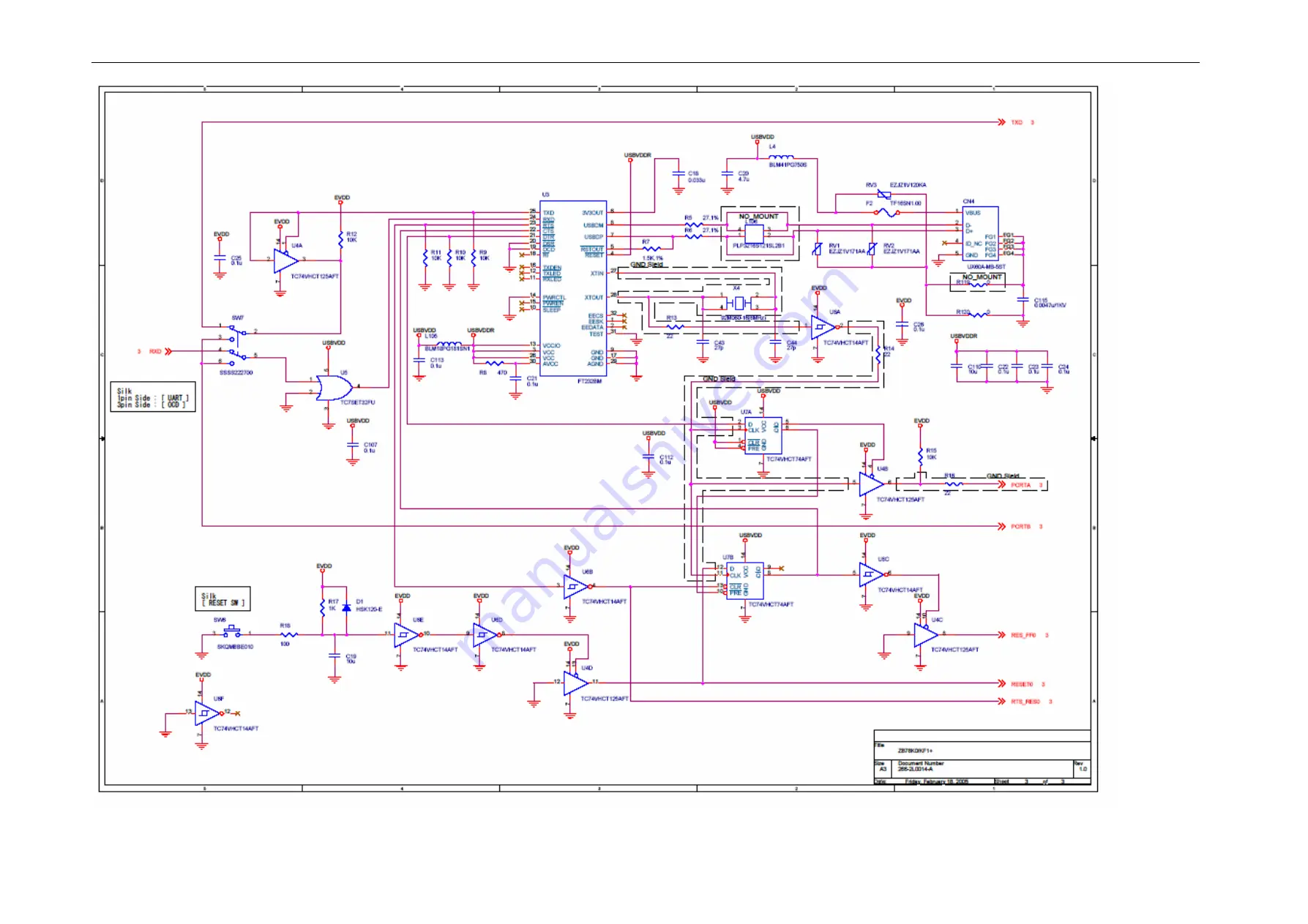Screen dimensions: 1308x924
Task: Select the CN4 USB connector block
Action: coord(979,234)
